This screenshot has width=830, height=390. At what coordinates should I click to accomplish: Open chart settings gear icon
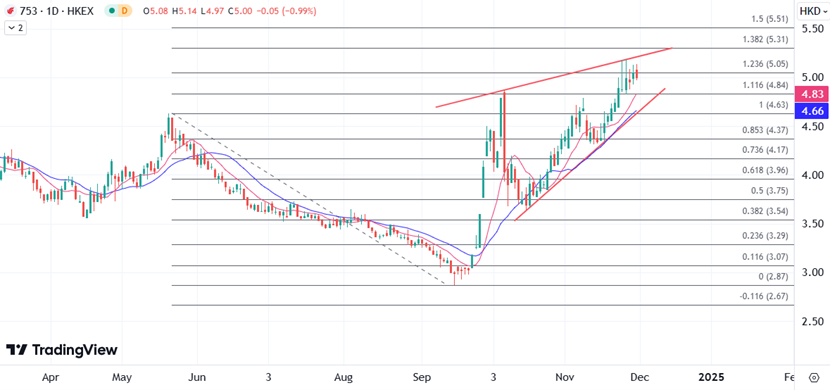tap(814, 377)
